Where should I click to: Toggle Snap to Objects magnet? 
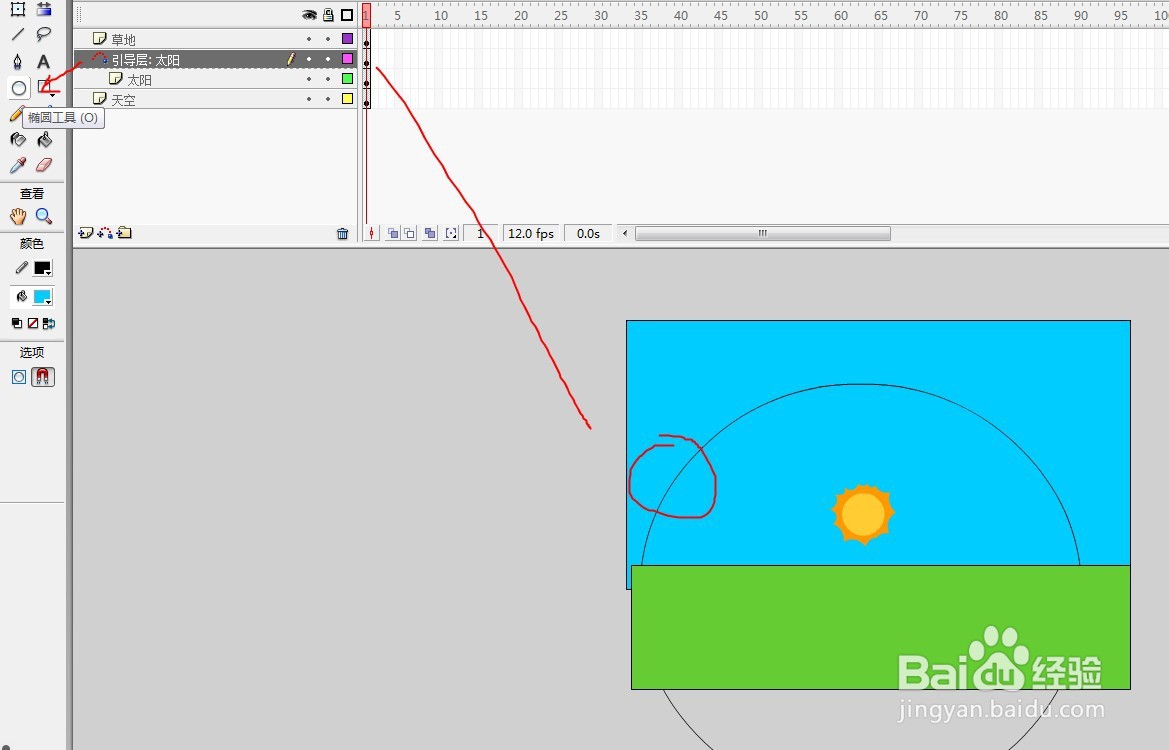point(42,377)
